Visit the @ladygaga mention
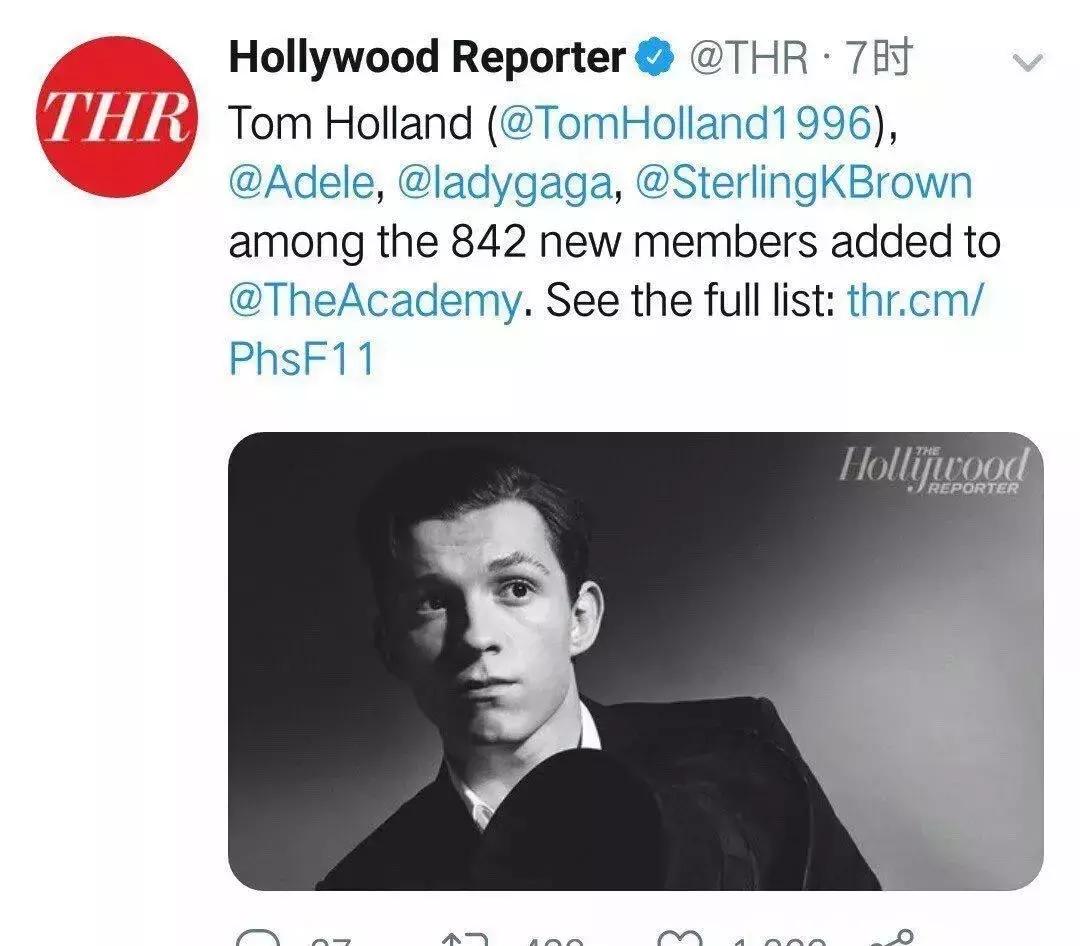This screenshot has height=946, width=1080. (x=505, y=183)
